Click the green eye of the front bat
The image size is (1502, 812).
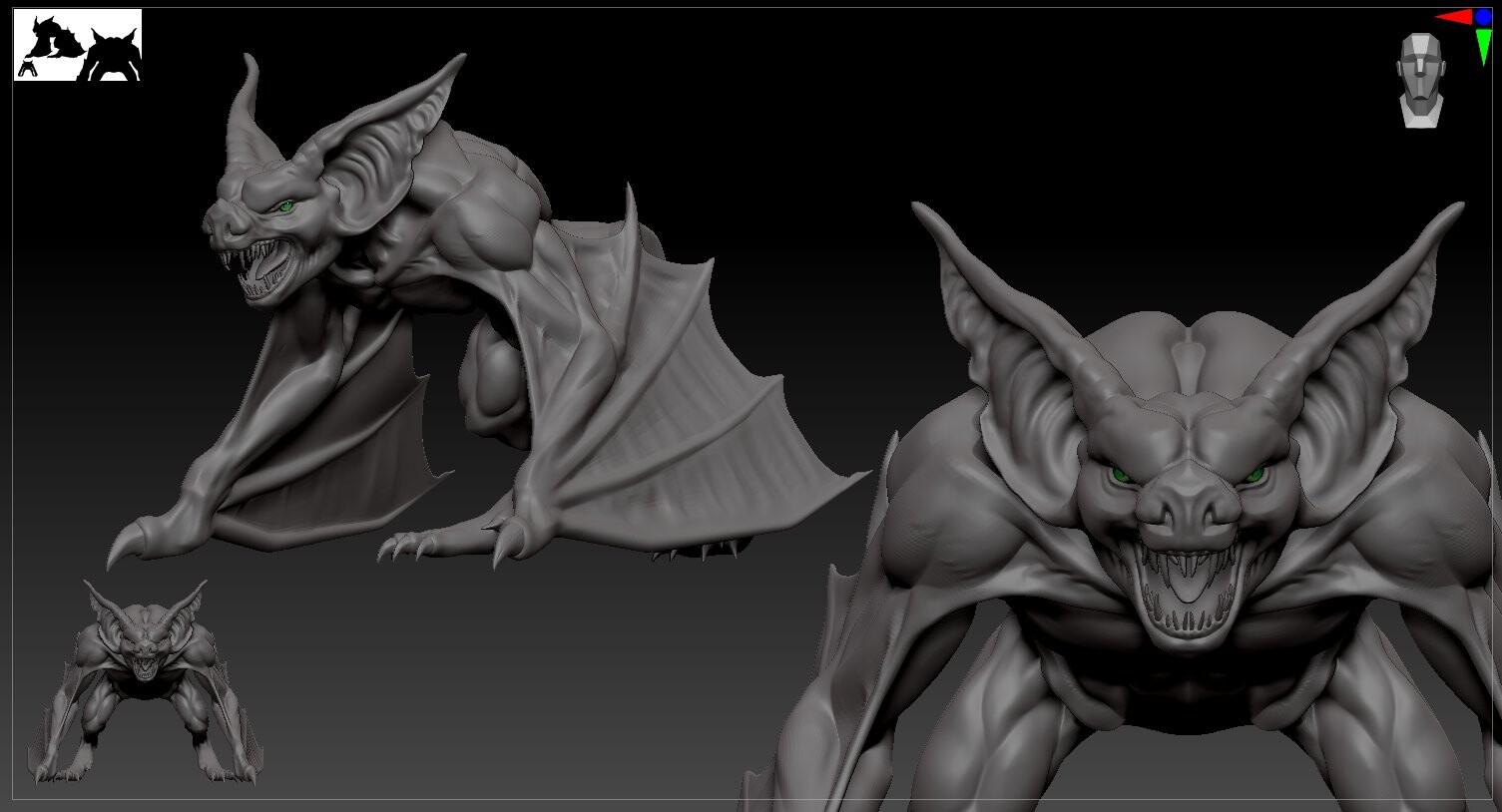coord(1121,477)
